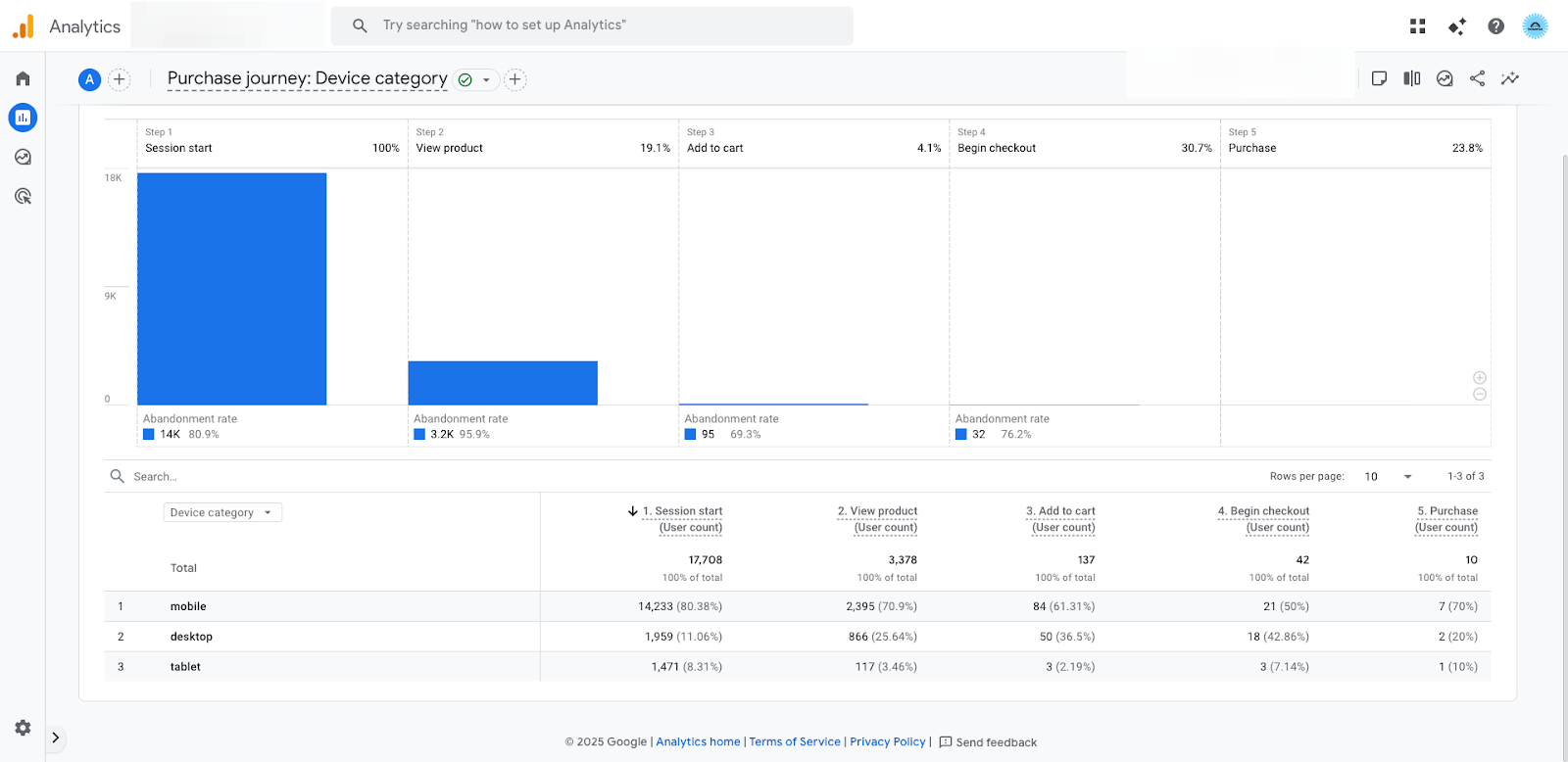Open the Terms of Service link
Screen dimensions: 1568x762
tap(795, 742)
